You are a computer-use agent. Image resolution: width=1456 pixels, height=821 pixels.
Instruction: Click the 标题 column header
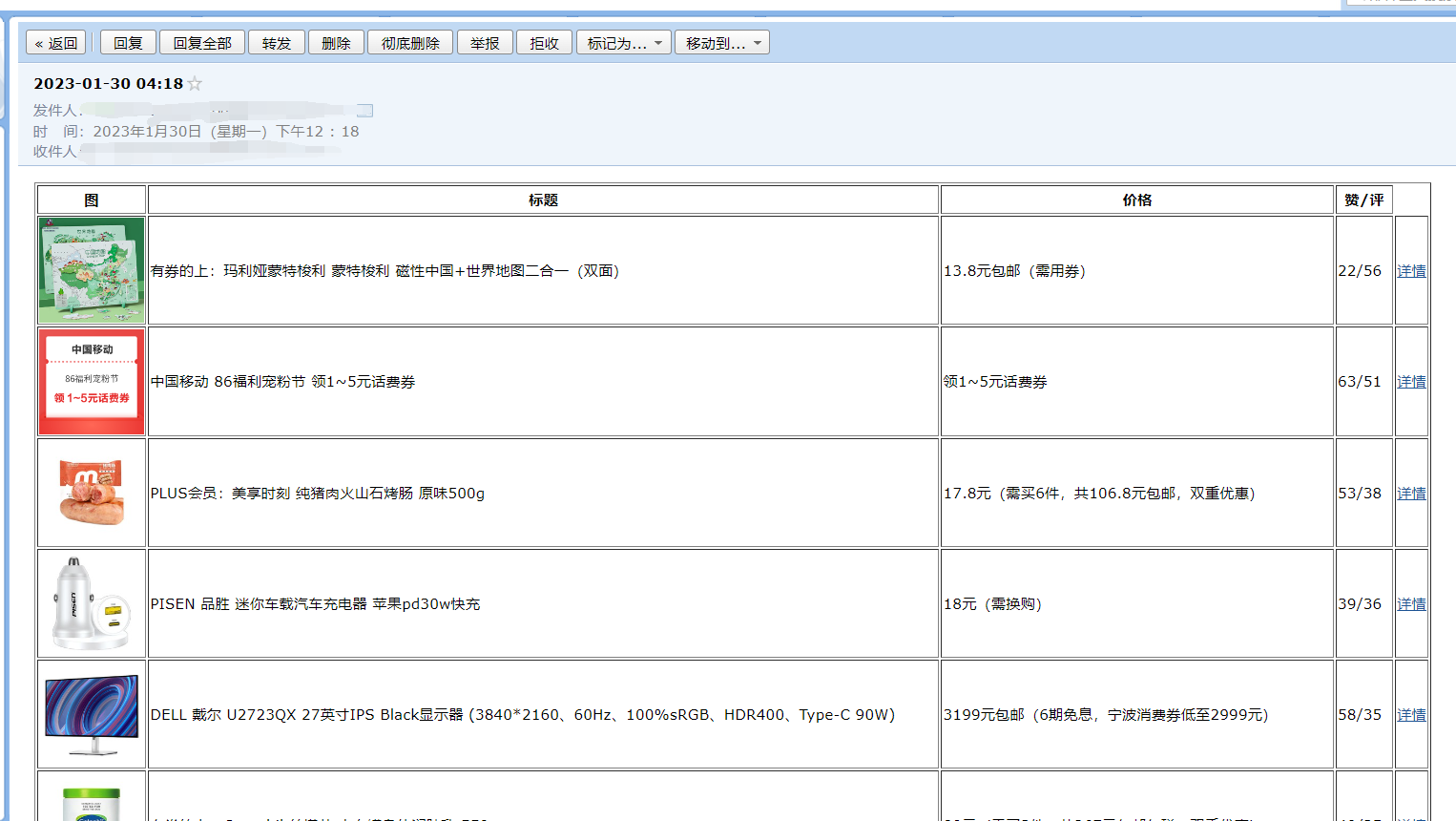(543, 200)
